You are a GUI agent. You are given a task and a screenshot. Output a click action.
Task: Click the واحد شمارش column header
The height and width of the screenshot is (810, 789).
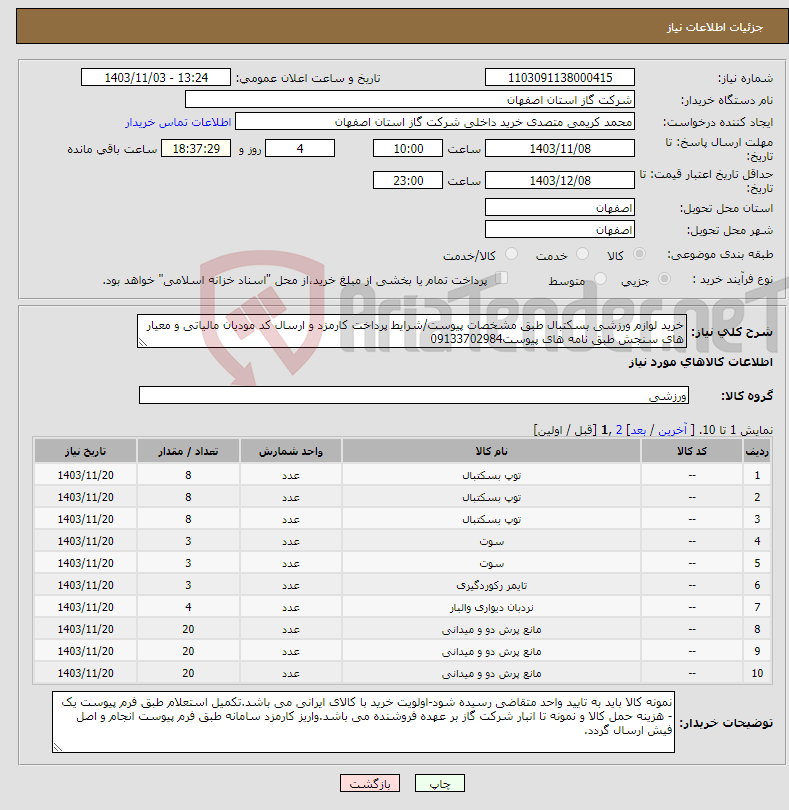tap(290, 451)
